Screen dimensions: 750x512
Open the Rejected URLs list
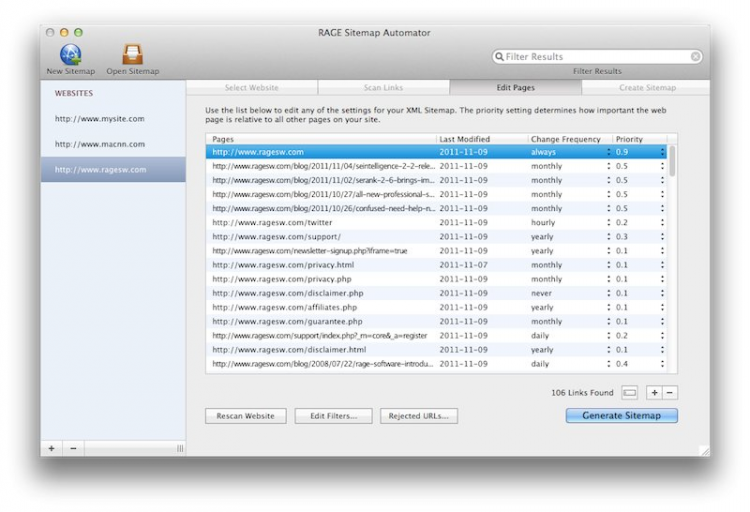point(419,416)
